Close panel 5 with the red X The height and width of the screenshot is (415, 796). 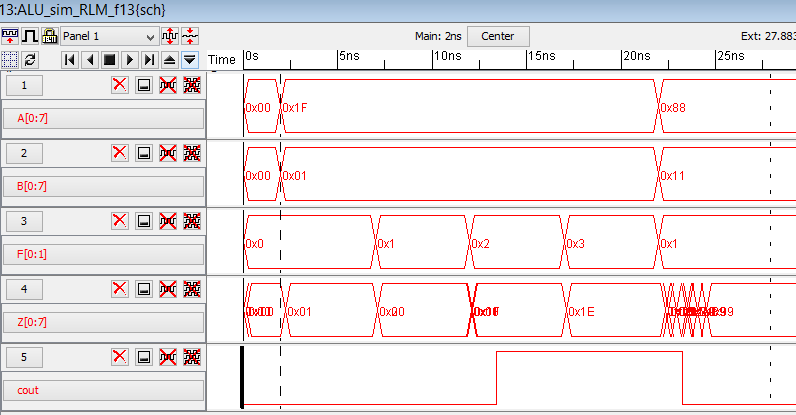[120, 357]
